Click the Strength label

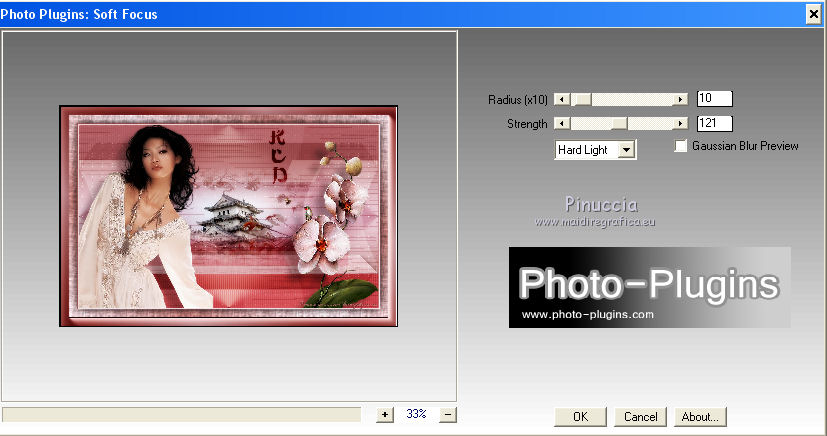point(527,124)
